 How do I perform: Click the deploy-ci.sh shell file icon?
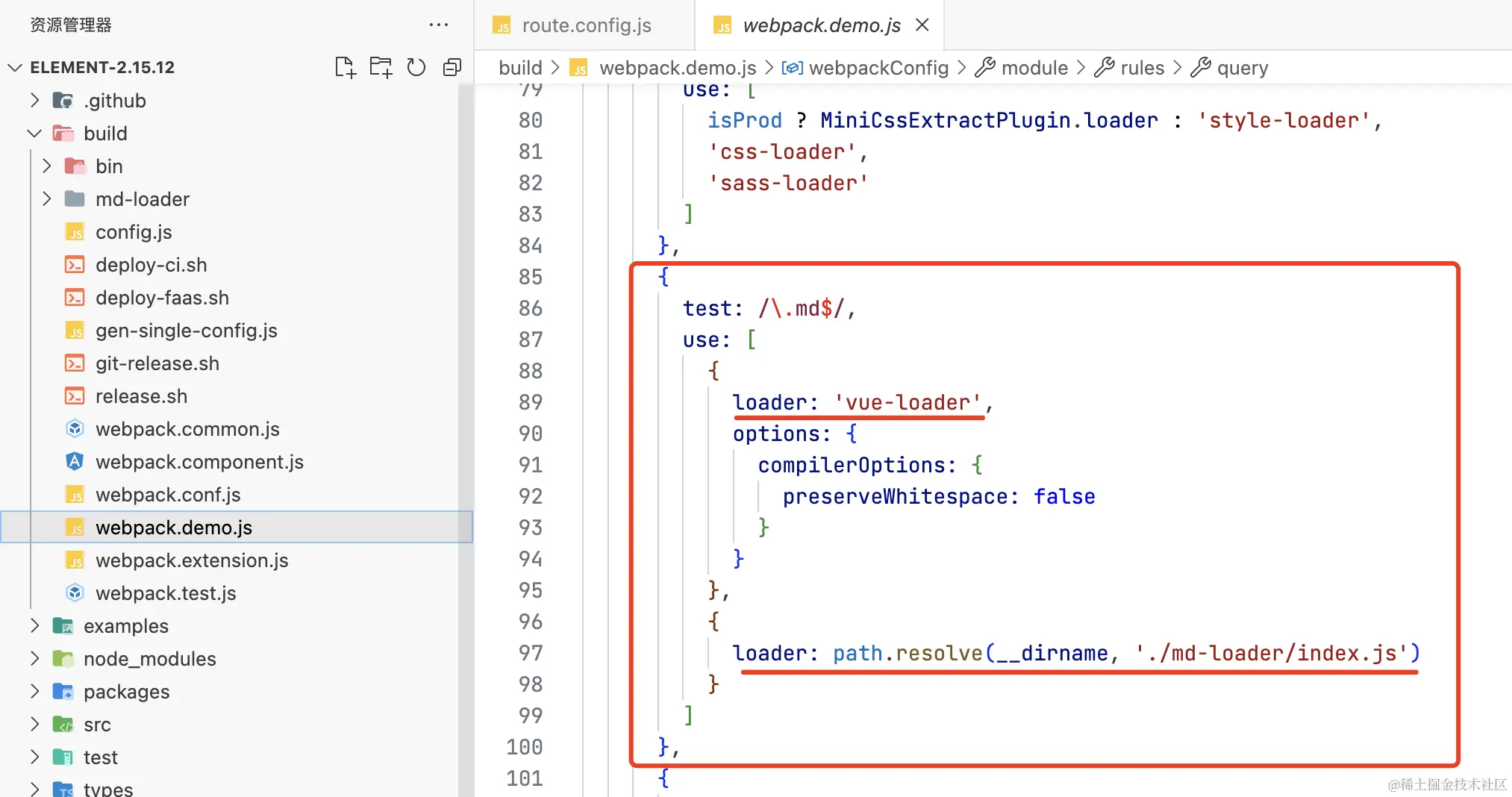click(x=75, y=264)
